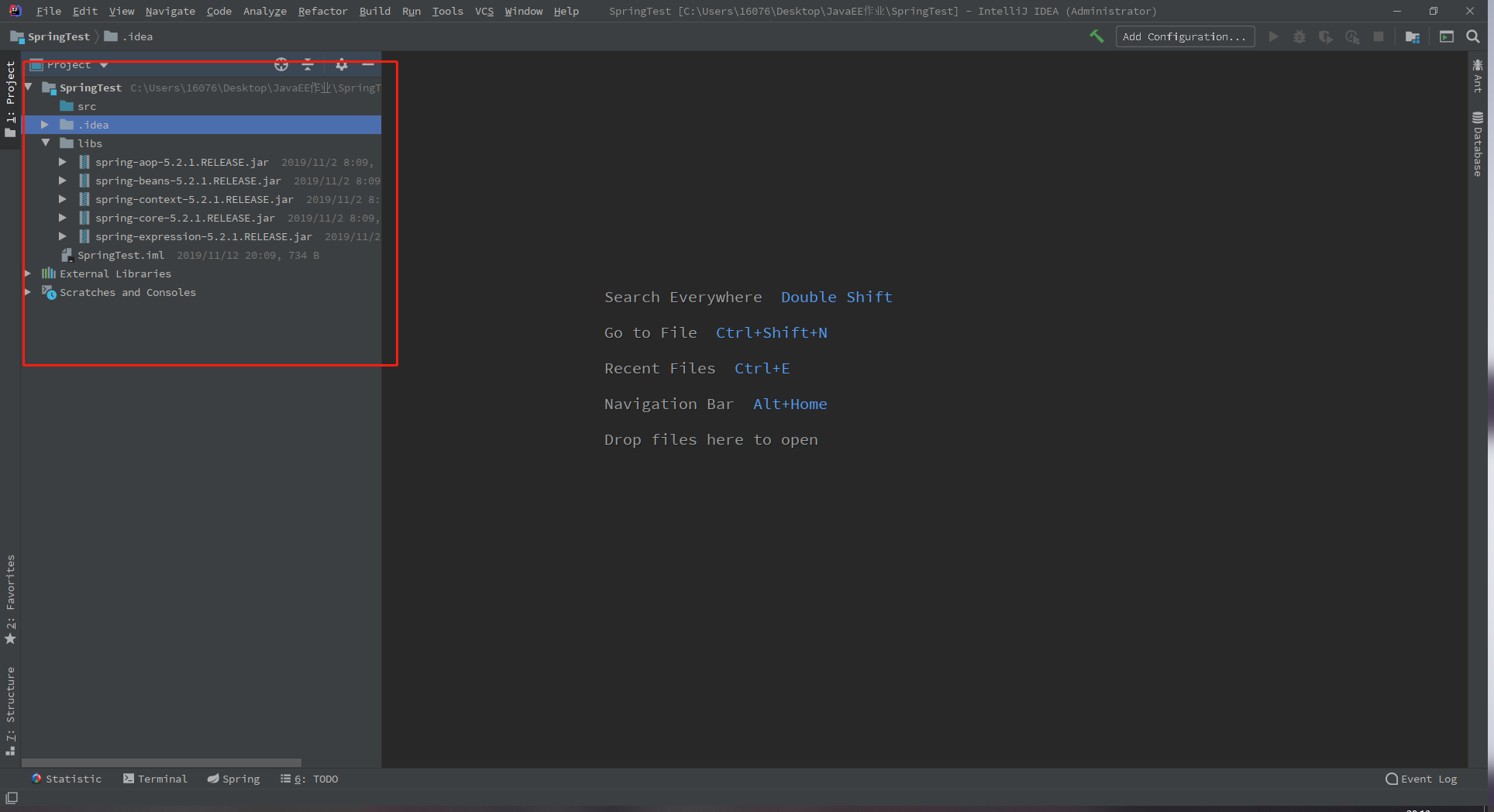The height and width of the screenshot is (812, 1494).
Task: Open the Project panel gear settings
Action: click(x=342, y=65)
